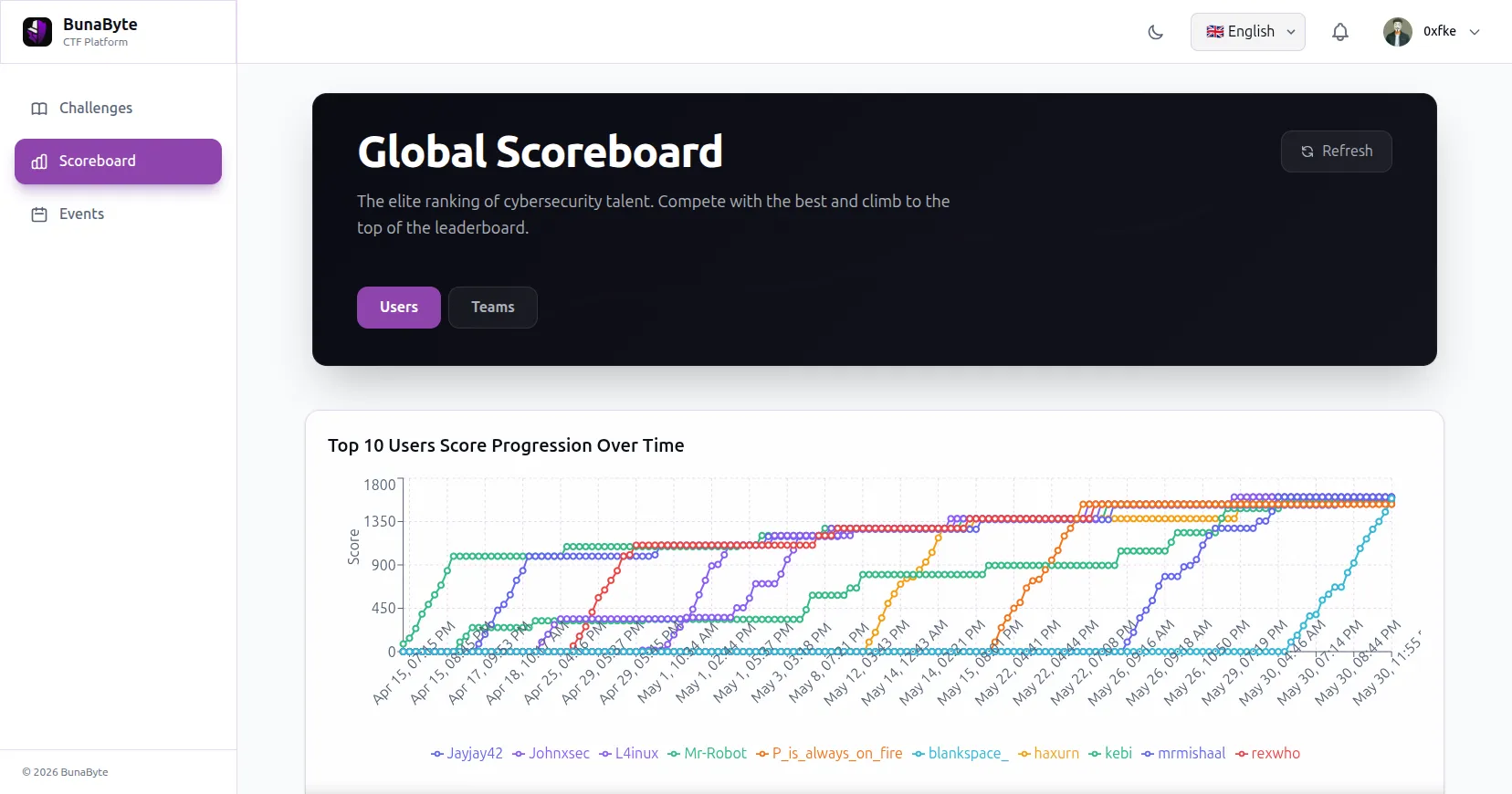Open the notifications bell
1512x794 pixels.
click(1340, 32)
